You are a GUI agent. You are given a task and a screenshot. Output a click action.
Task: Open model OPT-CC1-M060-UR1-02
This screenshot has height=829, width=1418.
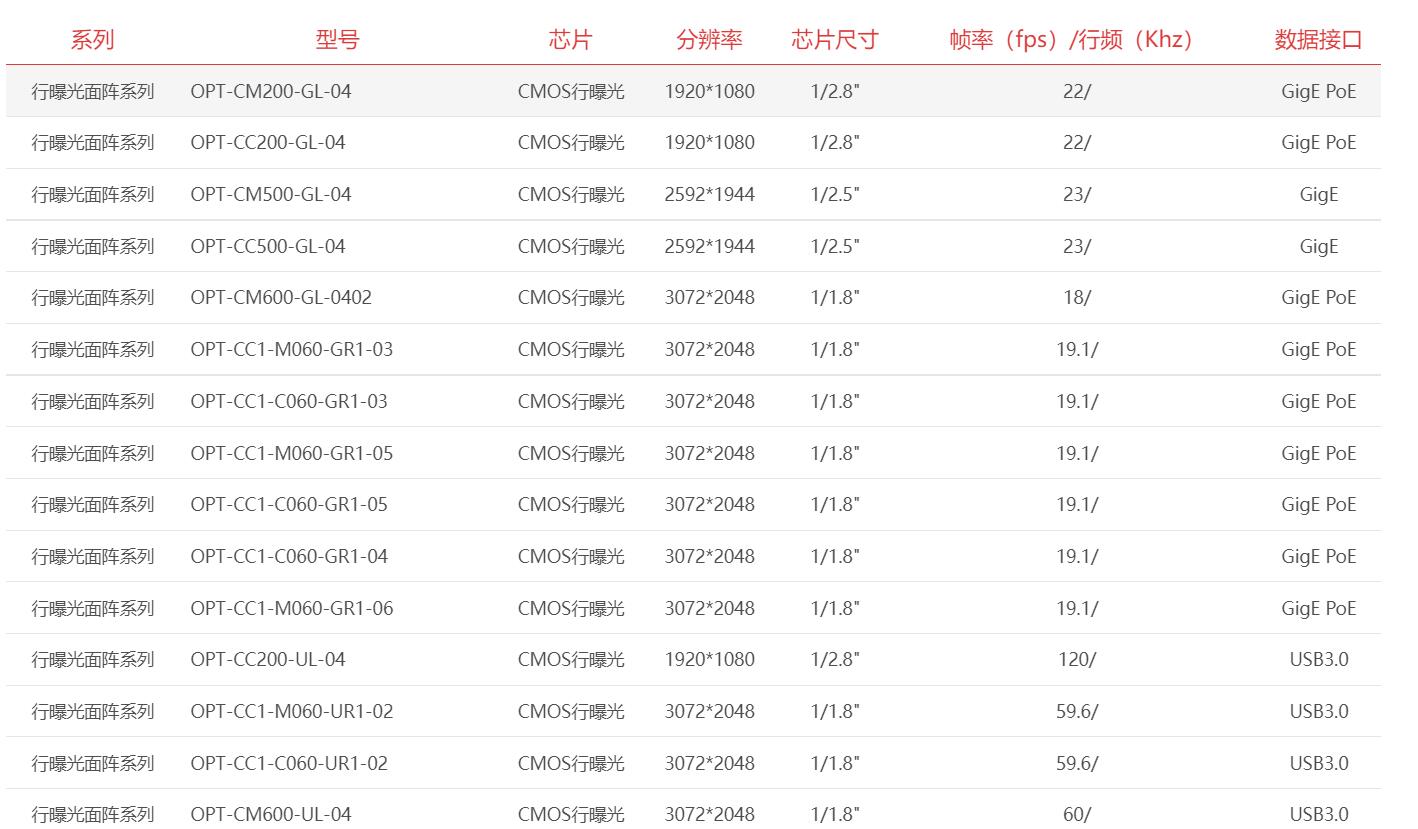pyautogui.click(x=291, y=711)
